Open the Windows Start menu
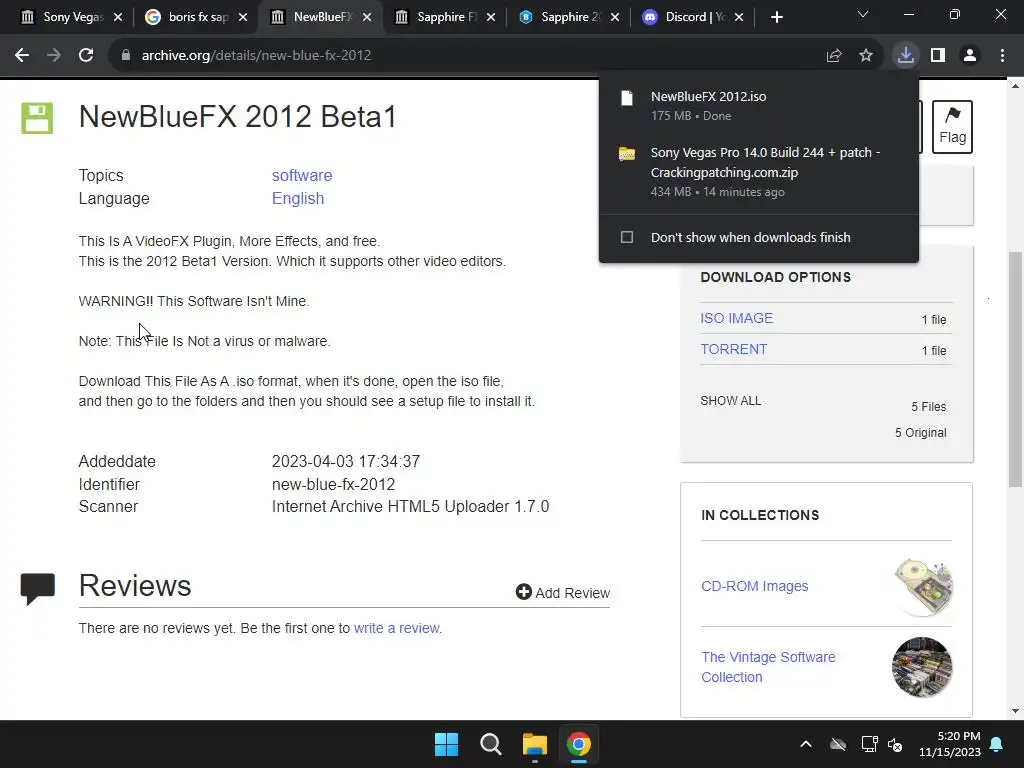Image resolution: width=1024 pixels, height=768 pixels. (447, 744)
